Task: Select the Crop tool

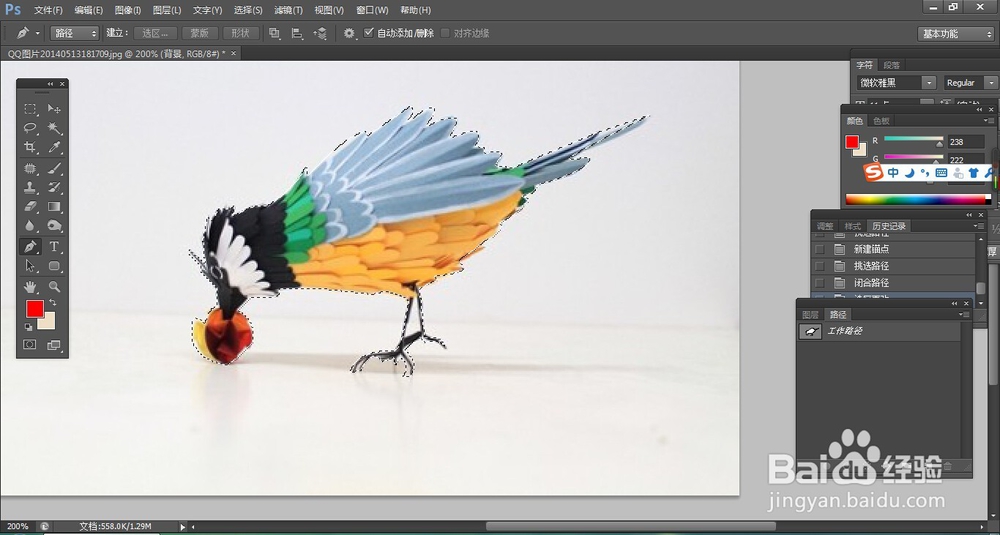Action: [x=30, y=147]
